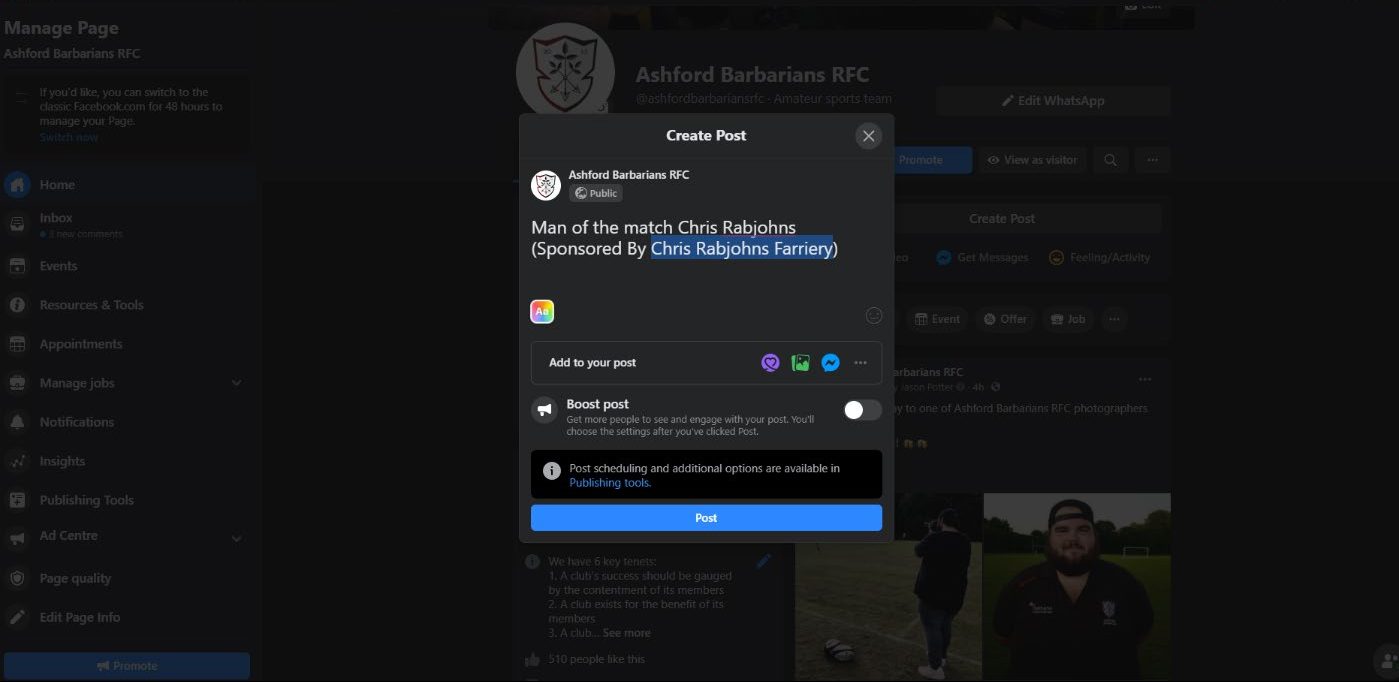Viewport: 1399px width, 682px height.
Task: Click the page search magnifier icon
Action: tap(1110, 160)
